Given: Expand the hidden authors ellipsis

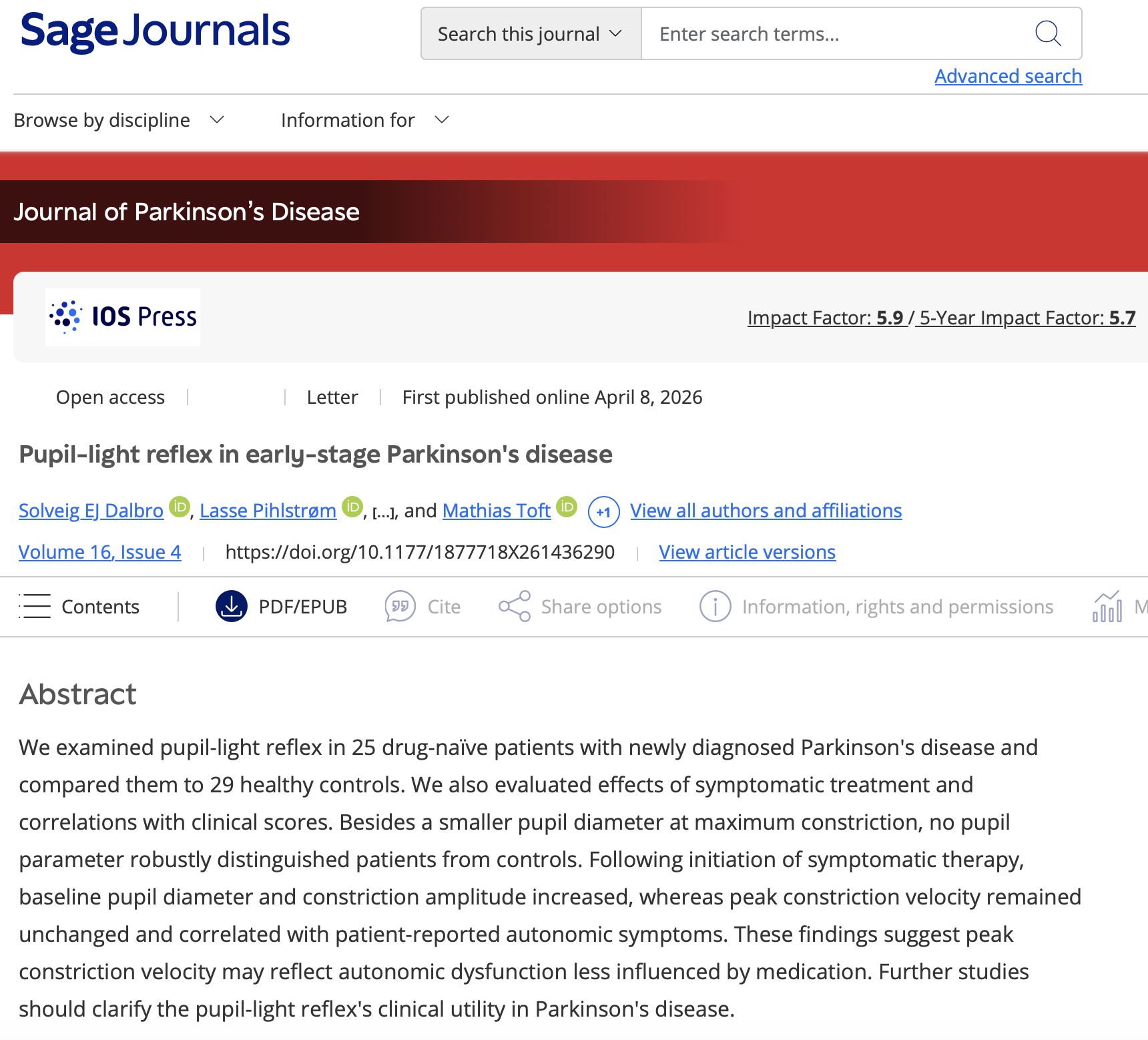Looking at the screenshot, I should (x=384, y=512).
